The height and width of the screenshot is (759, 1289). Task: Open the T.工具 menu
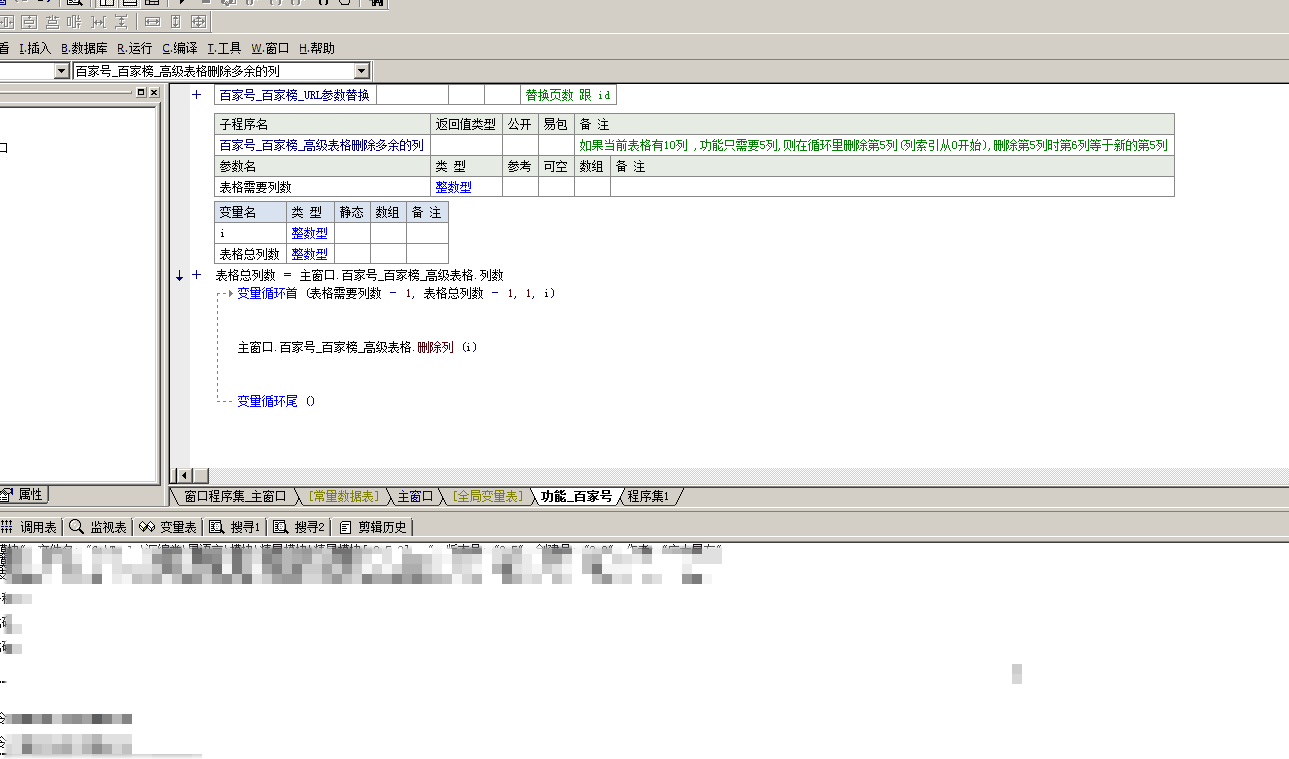225,48
